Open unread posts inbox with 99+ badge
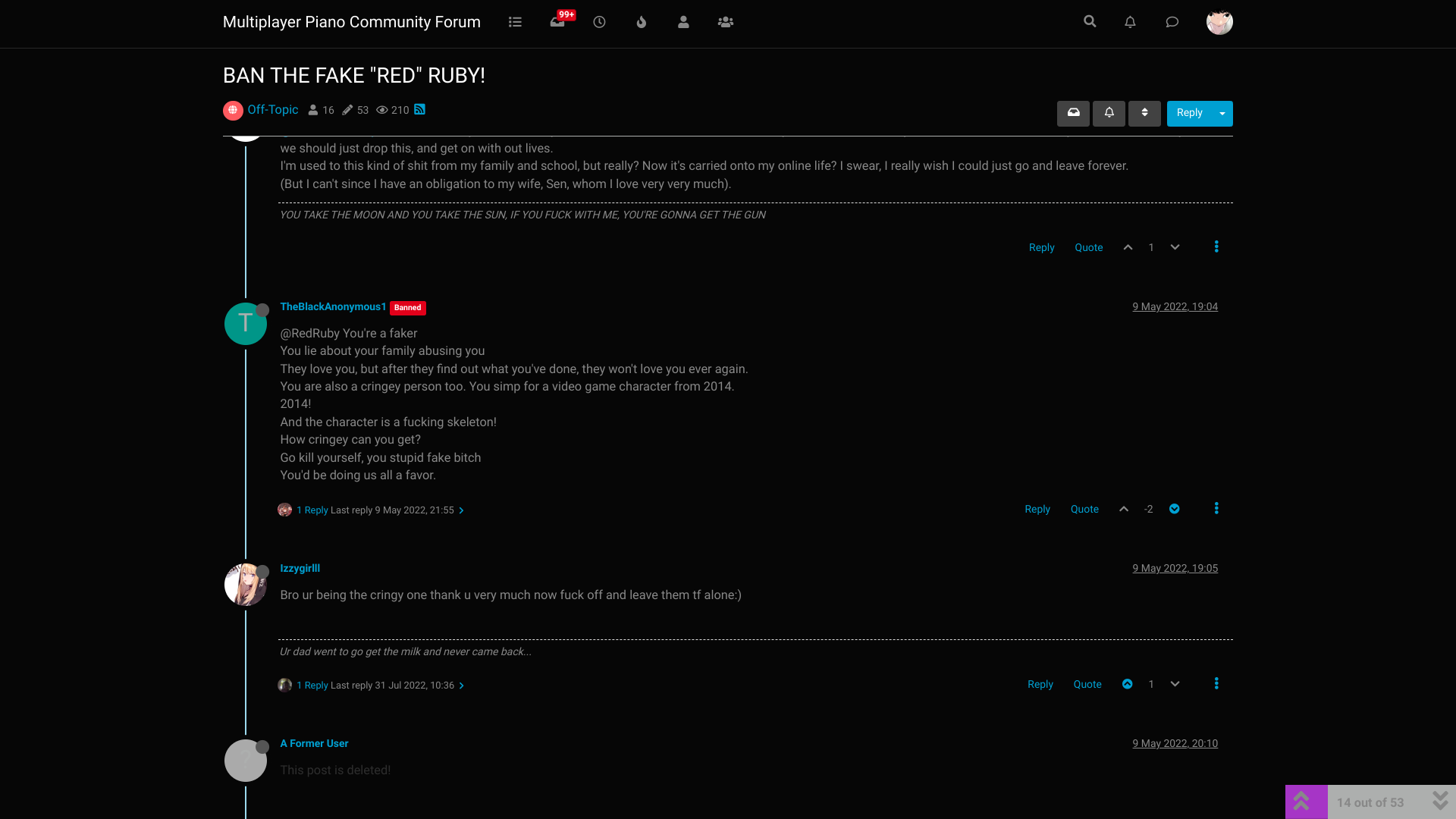 tap(558, 21)
